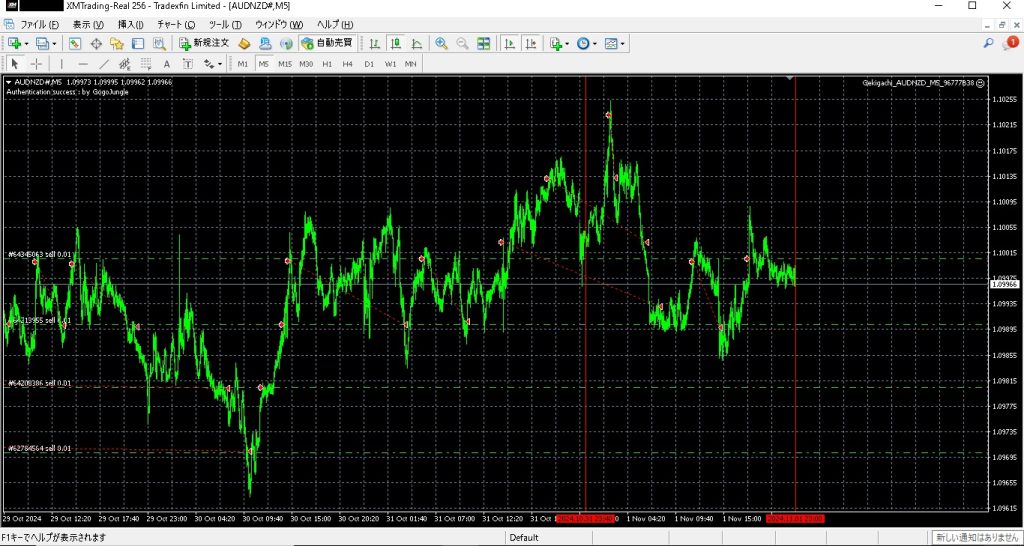Switch to candlestick chart mode
The image size is (1024, 546).
[395, 44]
